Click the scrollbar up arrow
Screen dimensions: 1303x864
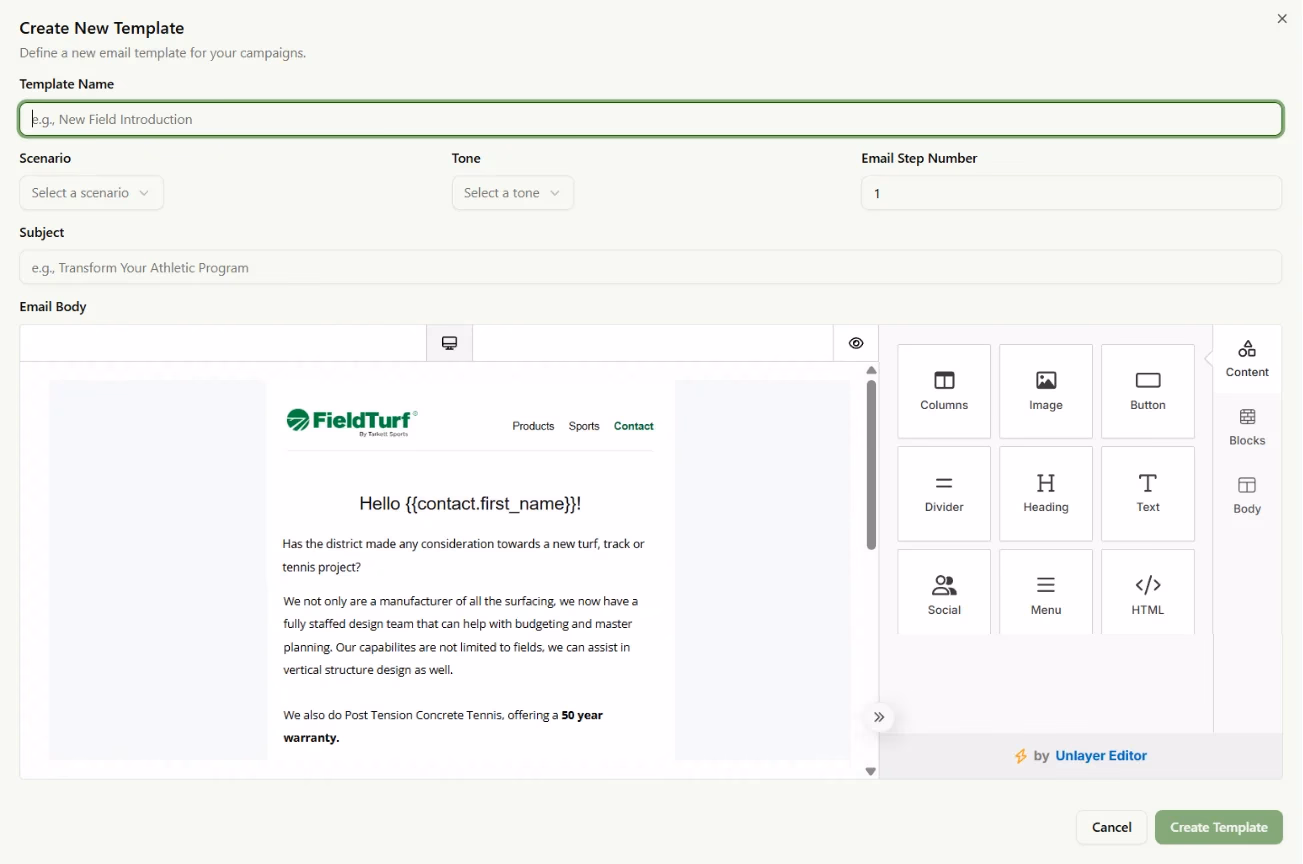871,370
